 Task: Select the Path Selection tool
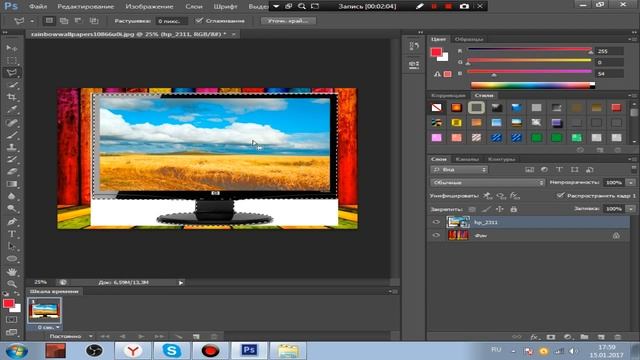pyautogui.click(x=12, y=246)
